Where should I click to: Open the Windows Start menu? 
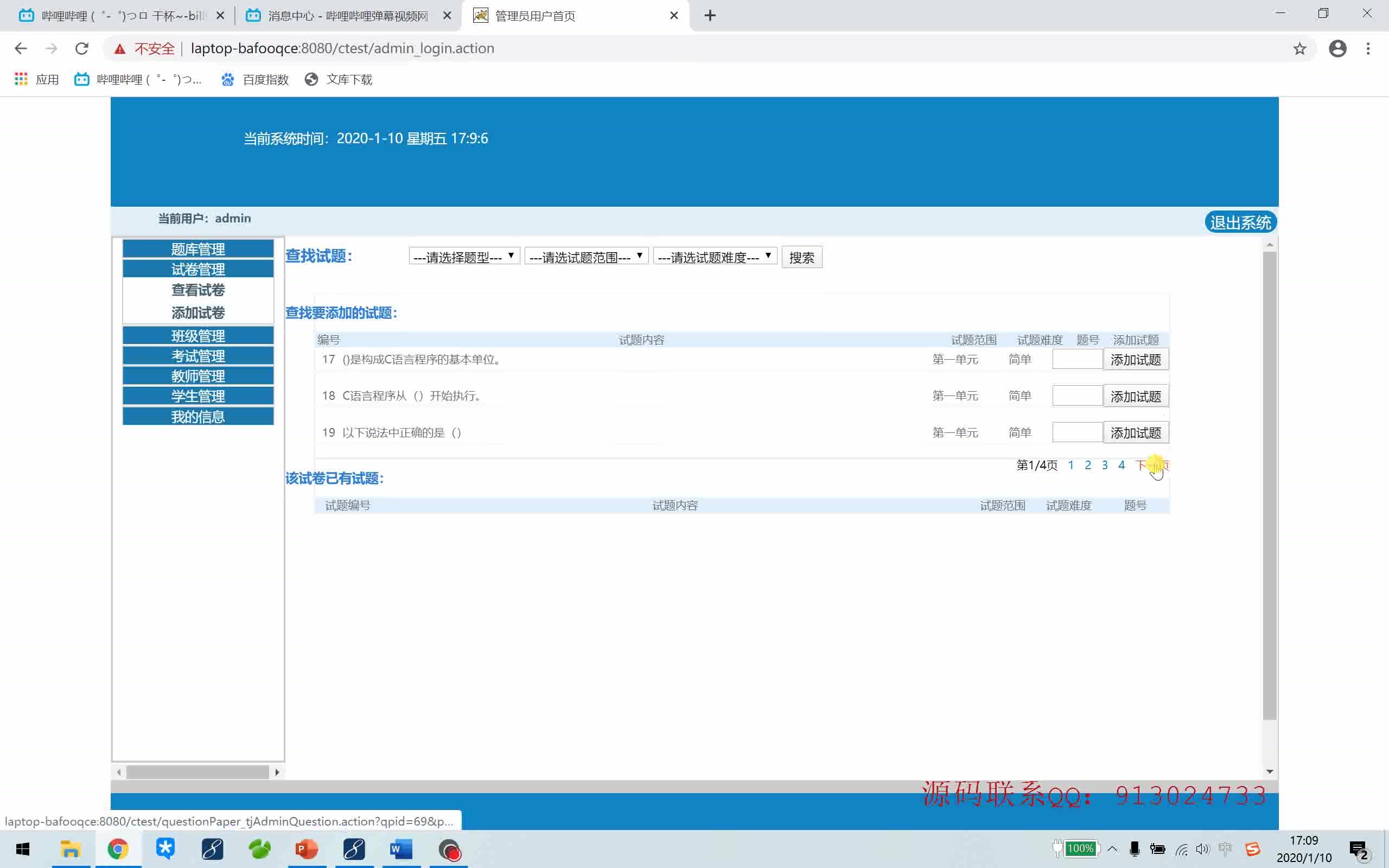(x=22, y=849)
